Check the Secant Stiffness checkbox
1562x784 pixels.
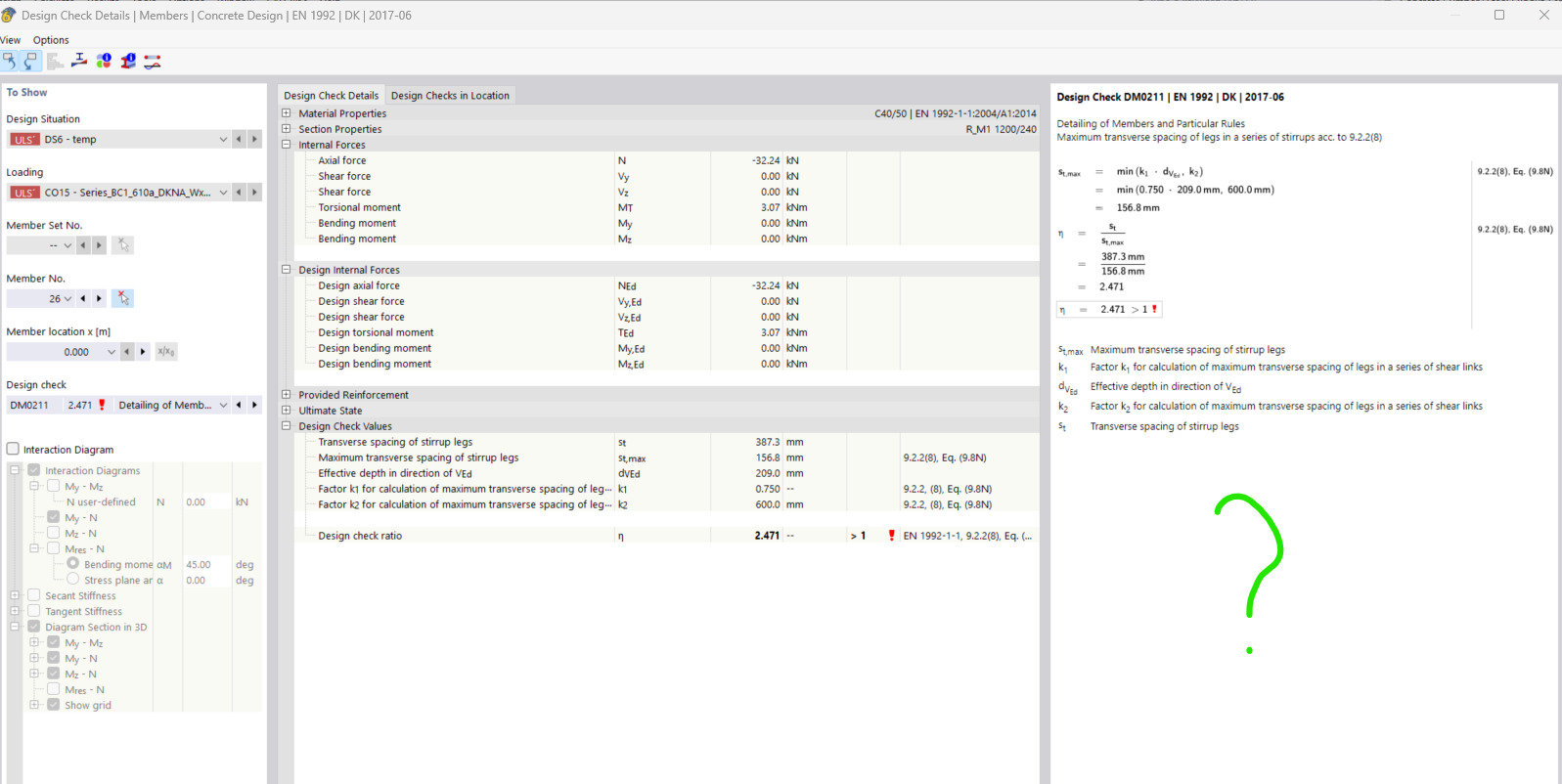click(34, 595)
